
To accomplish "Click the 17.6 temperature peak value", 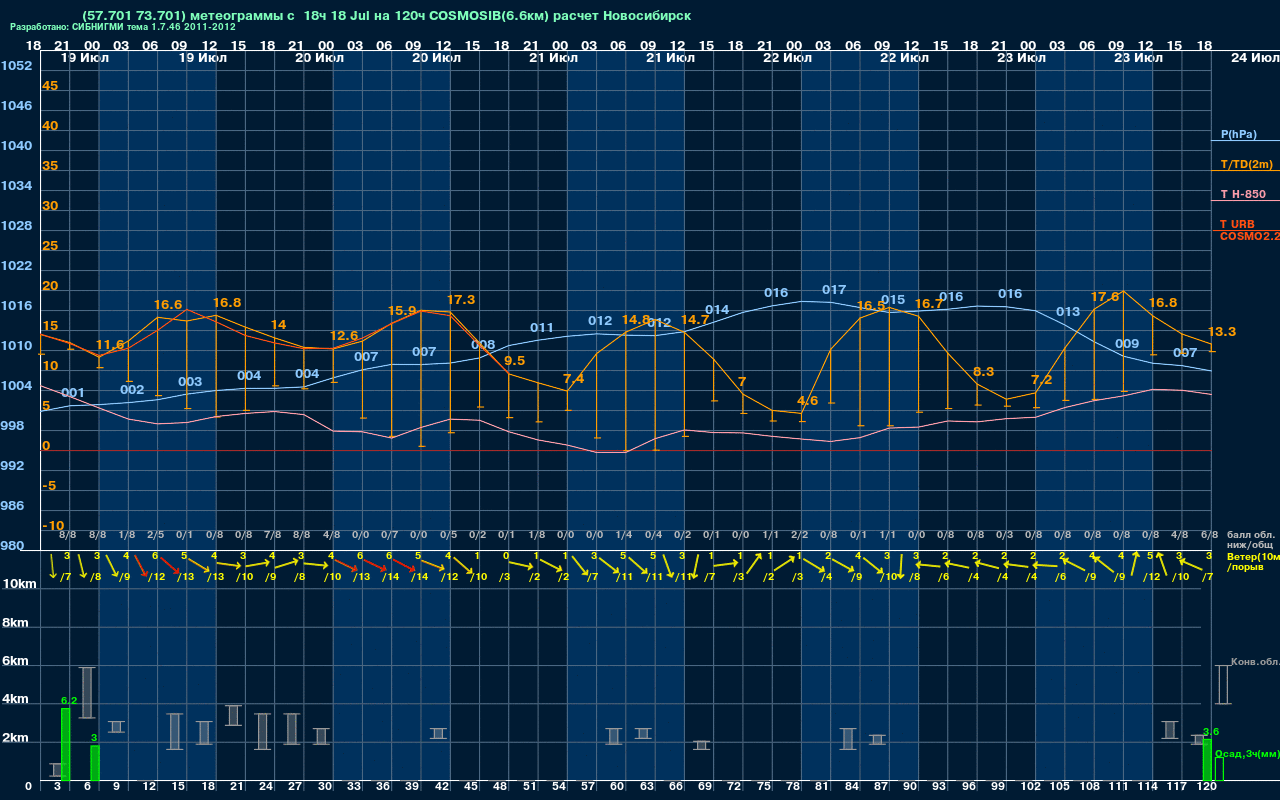I will pos(1105,297).
